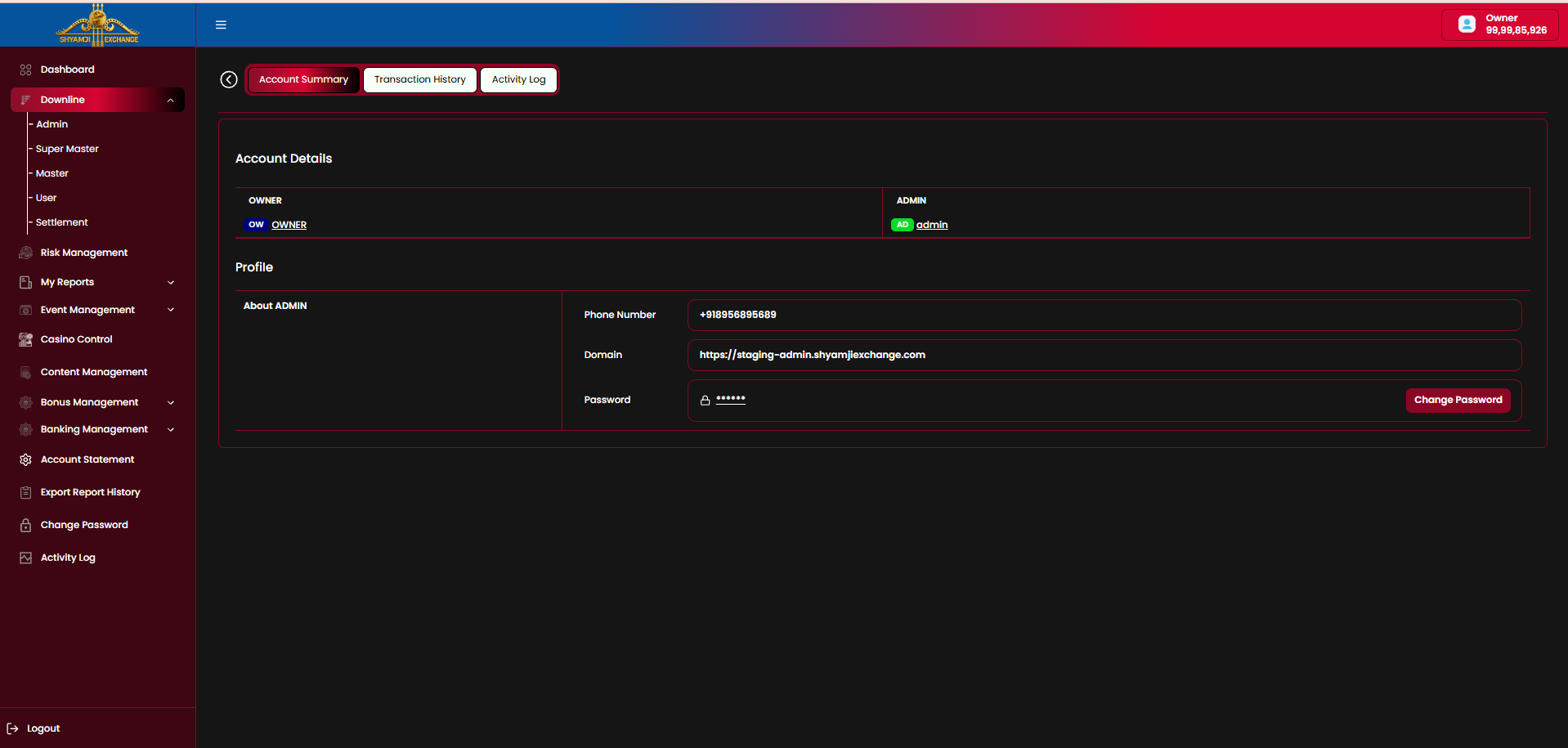The height and width of the screenshot is (748, 1568).
Task: Click the Phone Number label
Action: [x=620, y=315]
